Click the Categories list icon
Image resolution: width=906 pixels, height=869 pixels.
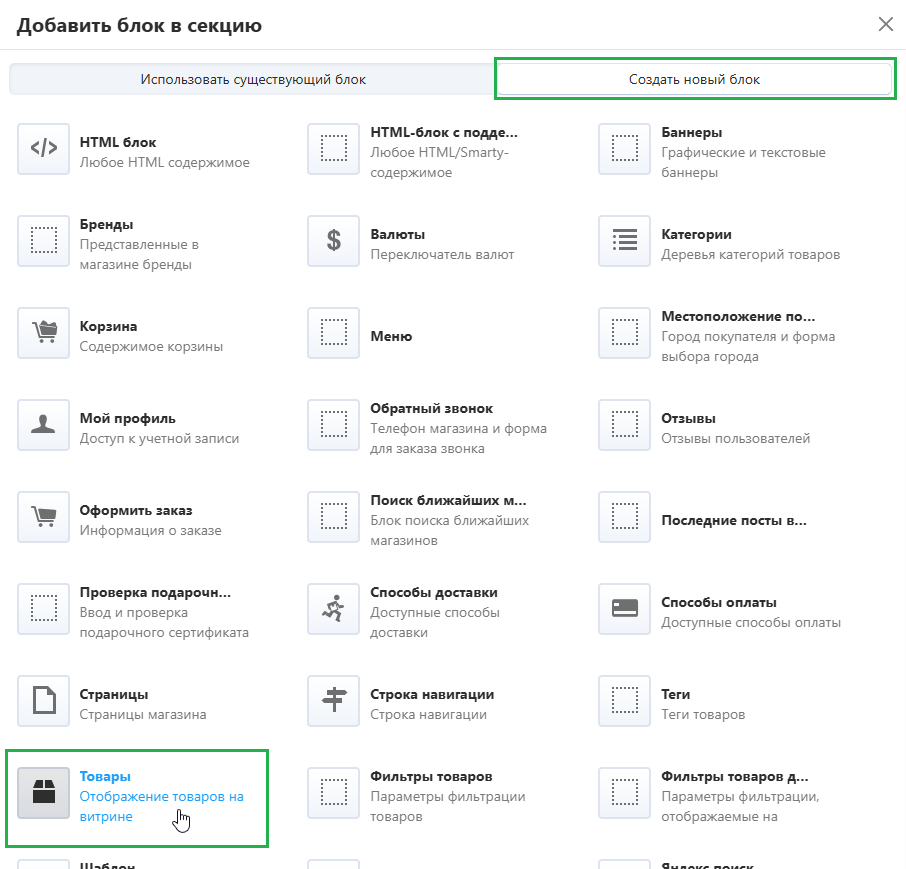tap(625, 241)
